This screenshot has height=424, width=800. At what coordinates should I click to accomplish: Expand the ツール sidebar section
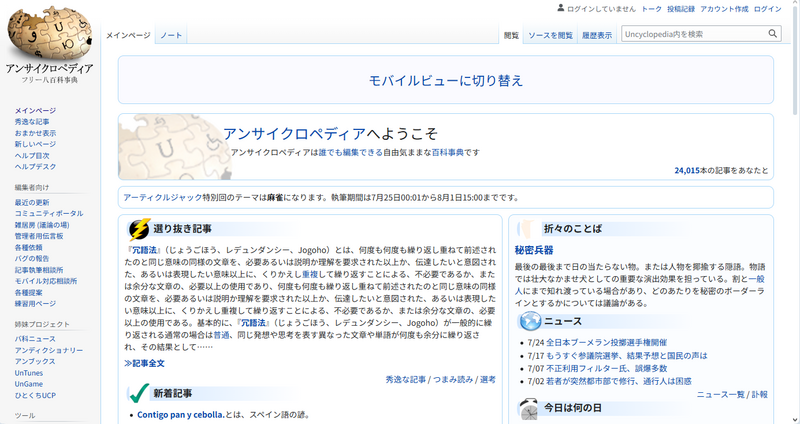click(x=25, y=415)
